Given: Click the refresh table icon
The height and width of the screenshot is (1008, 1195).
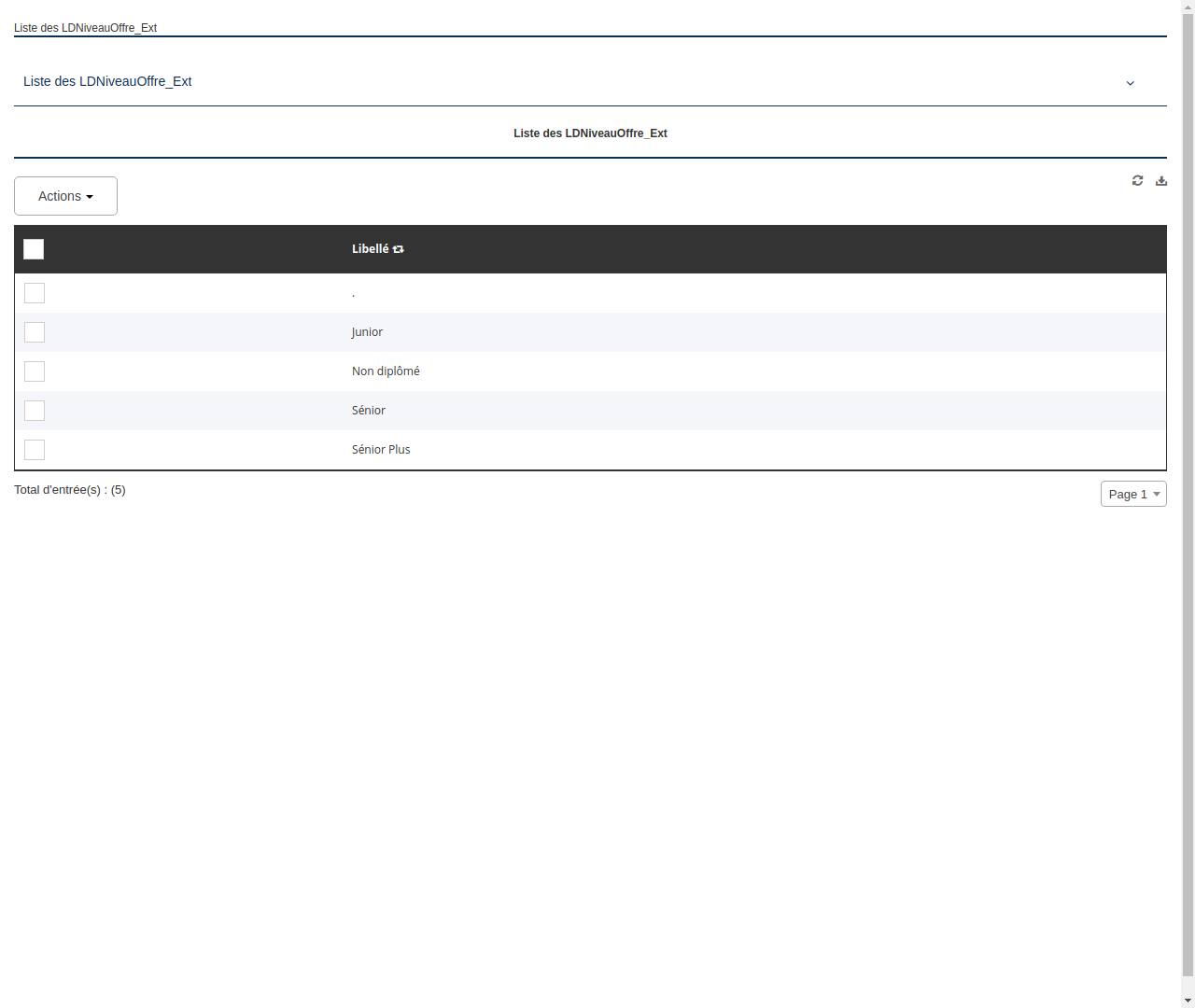Looking at the screenshot, I should coord(1137,180).
